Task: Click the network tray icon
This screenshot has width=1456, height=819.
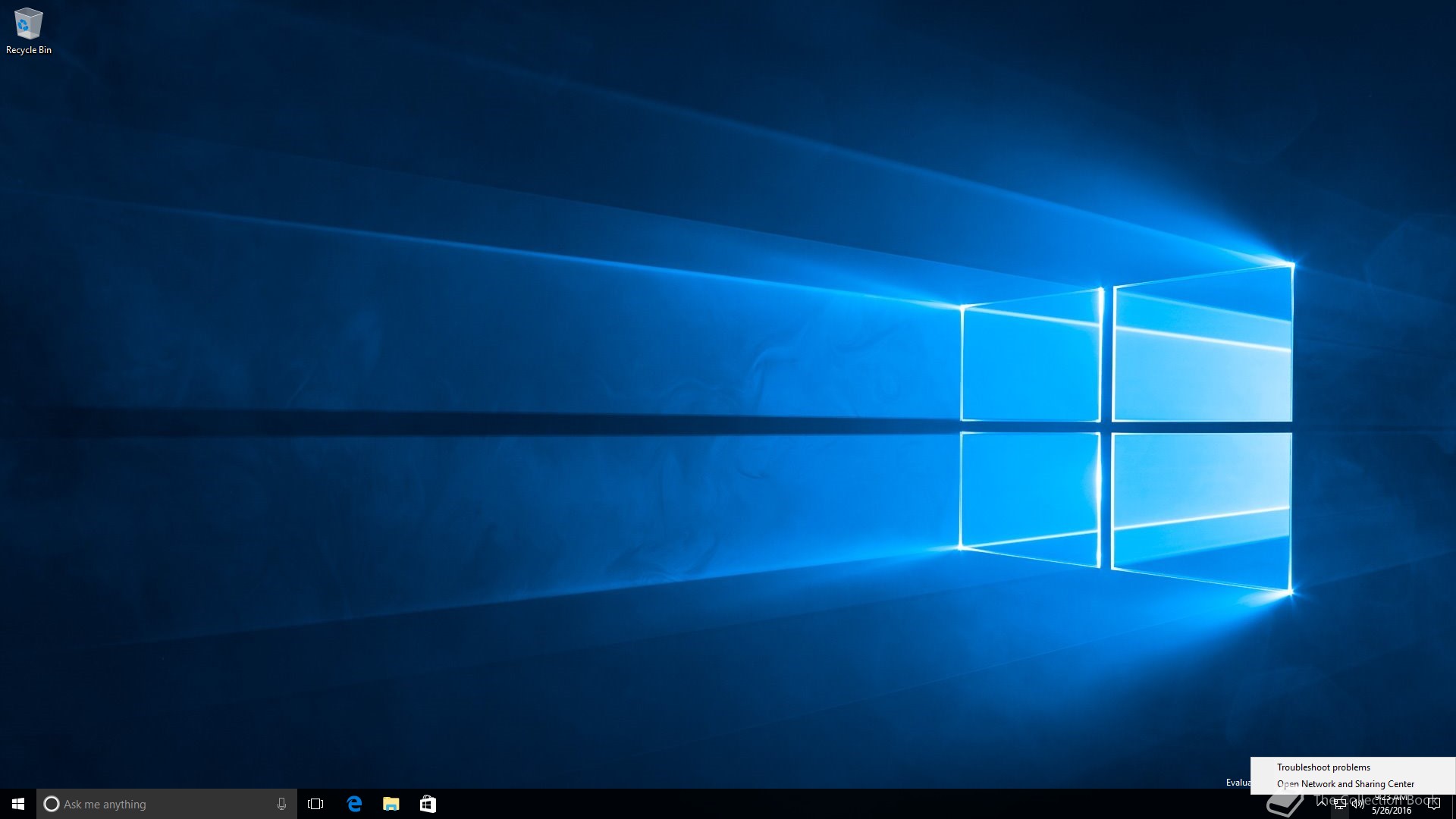Action: (x=1340, y=805)
